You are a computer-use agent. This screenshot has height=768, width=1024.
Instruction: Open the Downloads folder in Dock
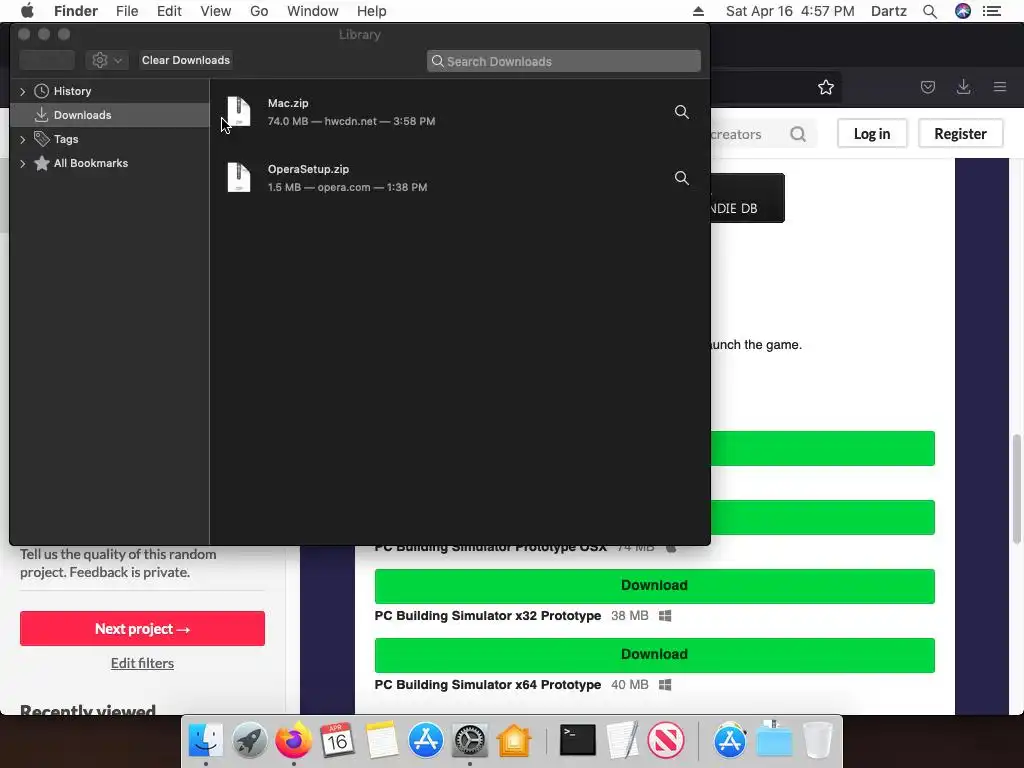point(774,741)
